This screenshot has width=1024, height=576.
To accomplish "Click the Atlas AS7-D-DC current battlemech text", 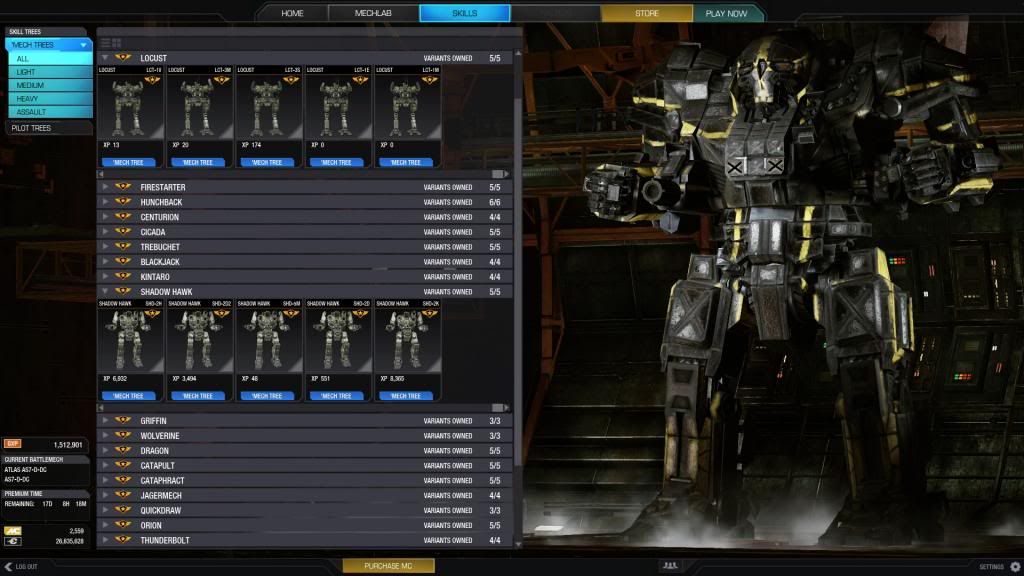I will click(x=25, y=470).
